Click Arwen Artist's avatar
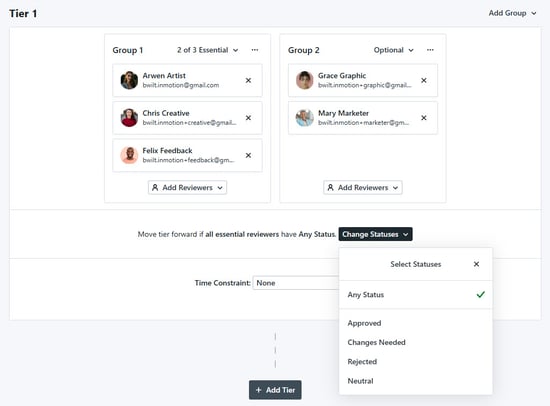 point(129,80)
